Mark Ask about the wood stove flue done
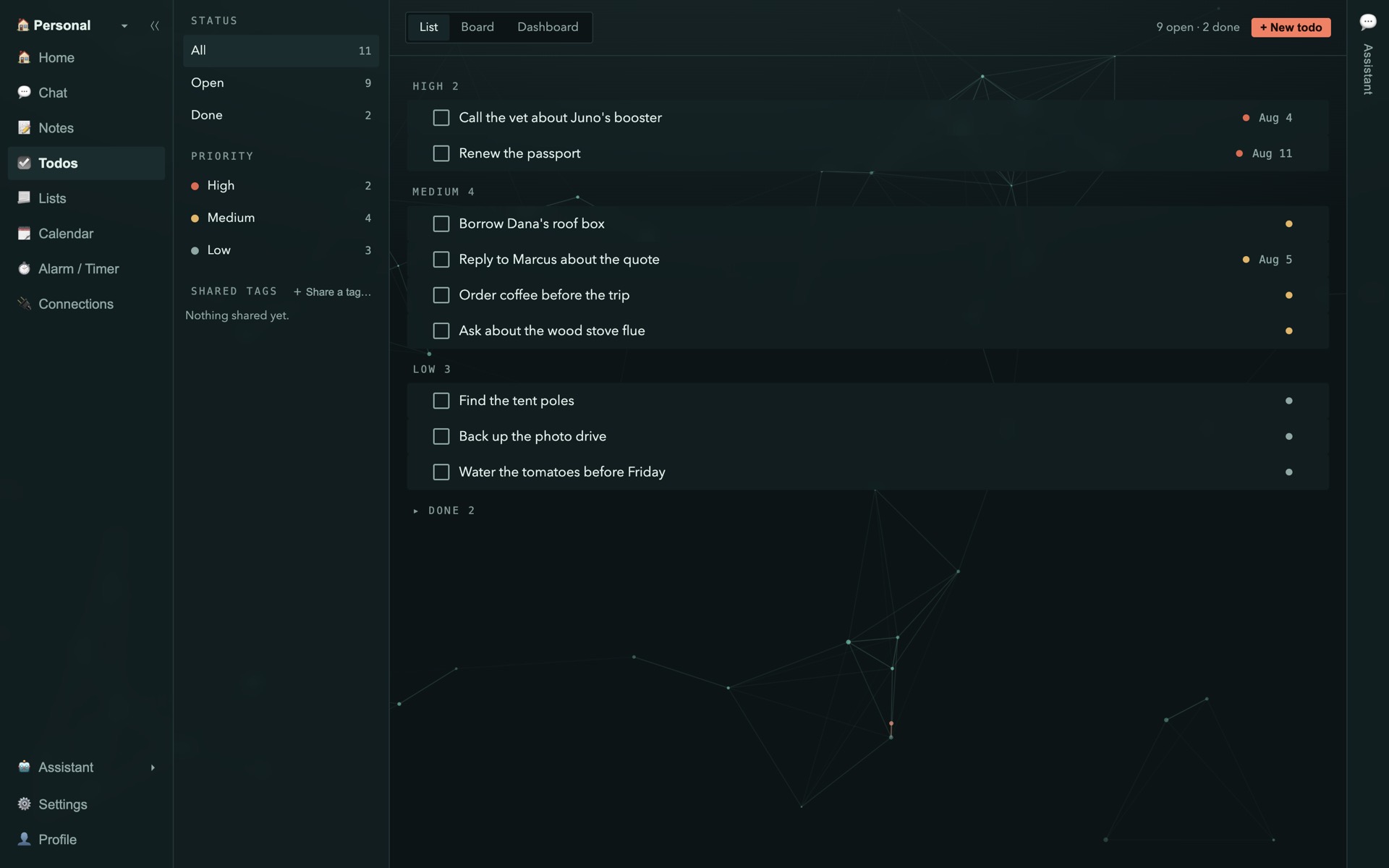Image resolution: width=1389 pixels, height=868 pixels. [441, 331]
